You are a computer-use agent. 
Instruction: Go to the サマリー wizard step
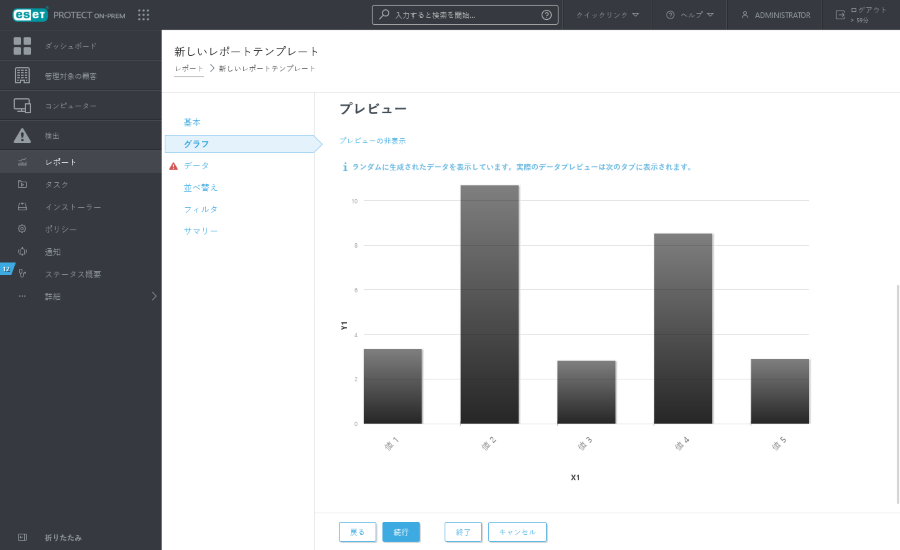(x=200, y=231)
